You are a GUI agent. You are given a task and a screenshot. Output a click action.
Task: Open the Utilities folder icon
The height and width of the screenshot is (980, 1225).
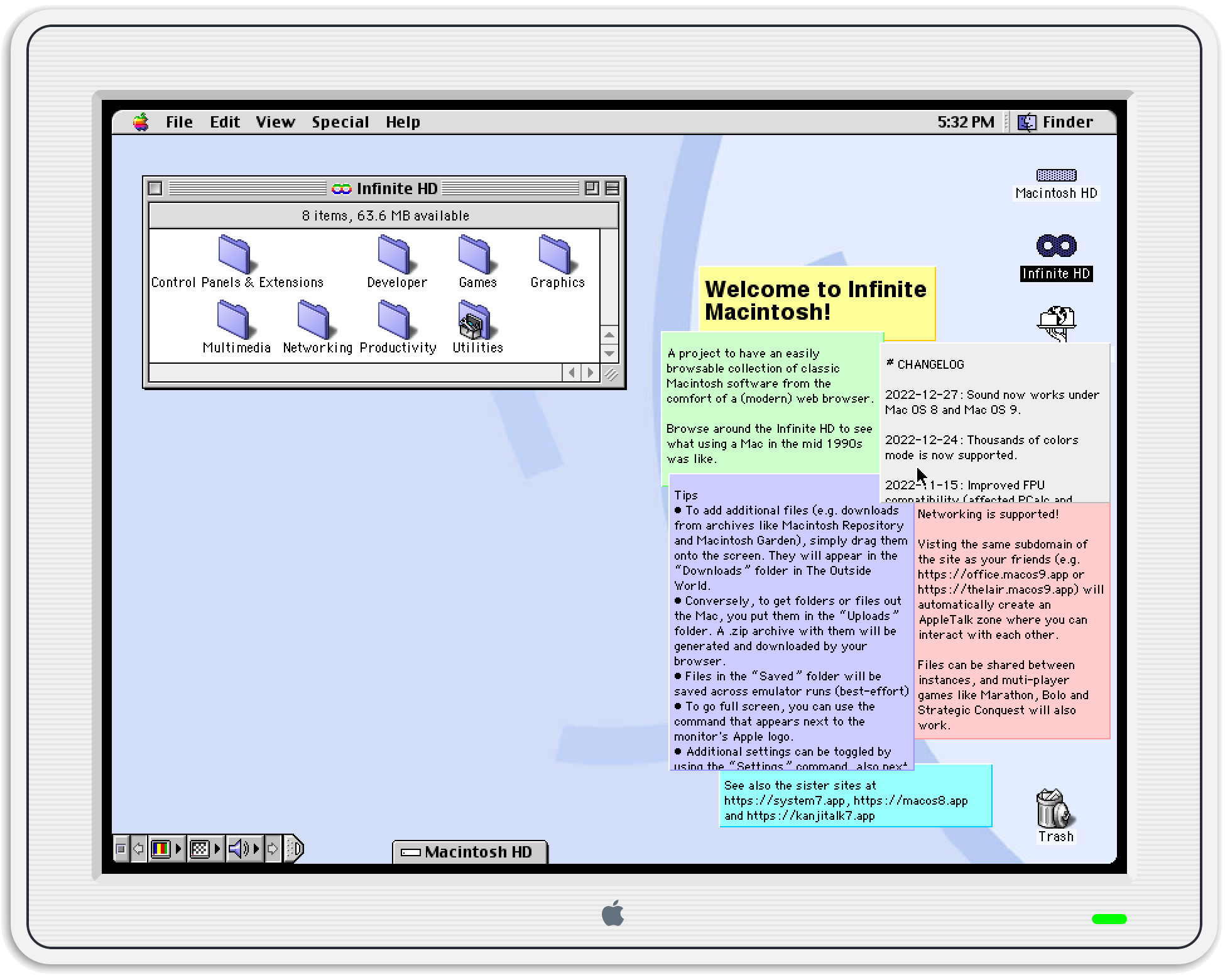[476, 320]
